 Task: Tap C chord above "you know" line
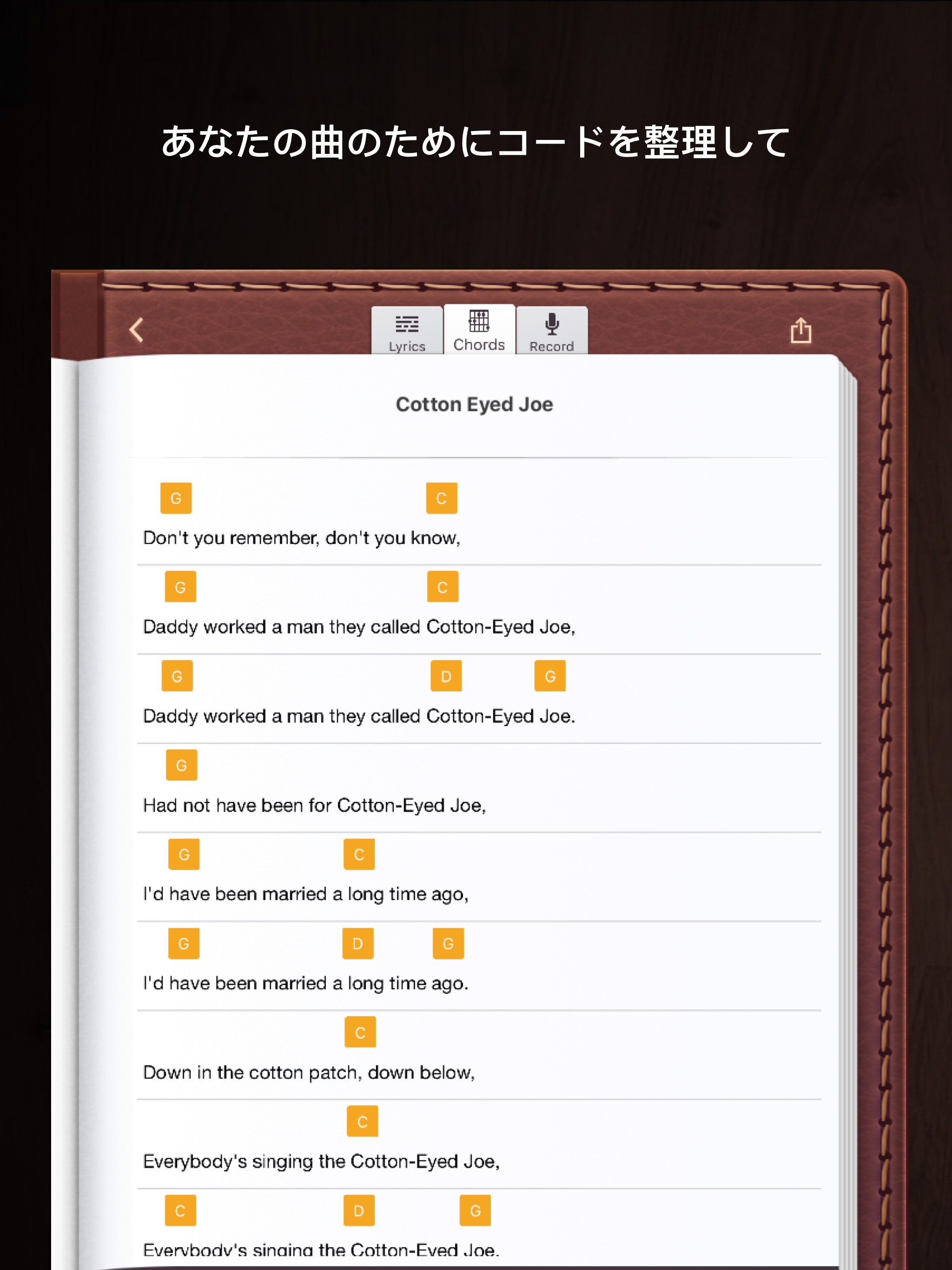coord(441,498)
